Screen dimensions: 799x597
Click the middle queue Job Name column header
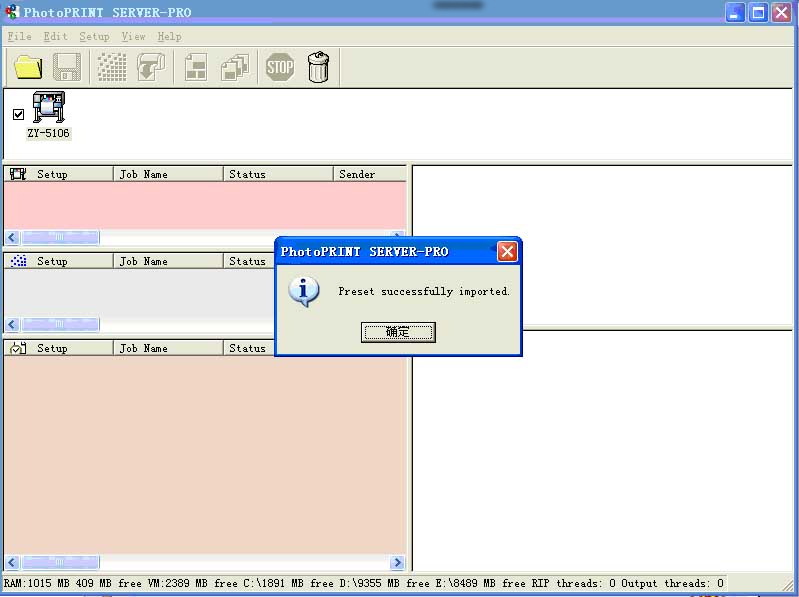pos(168,261)
